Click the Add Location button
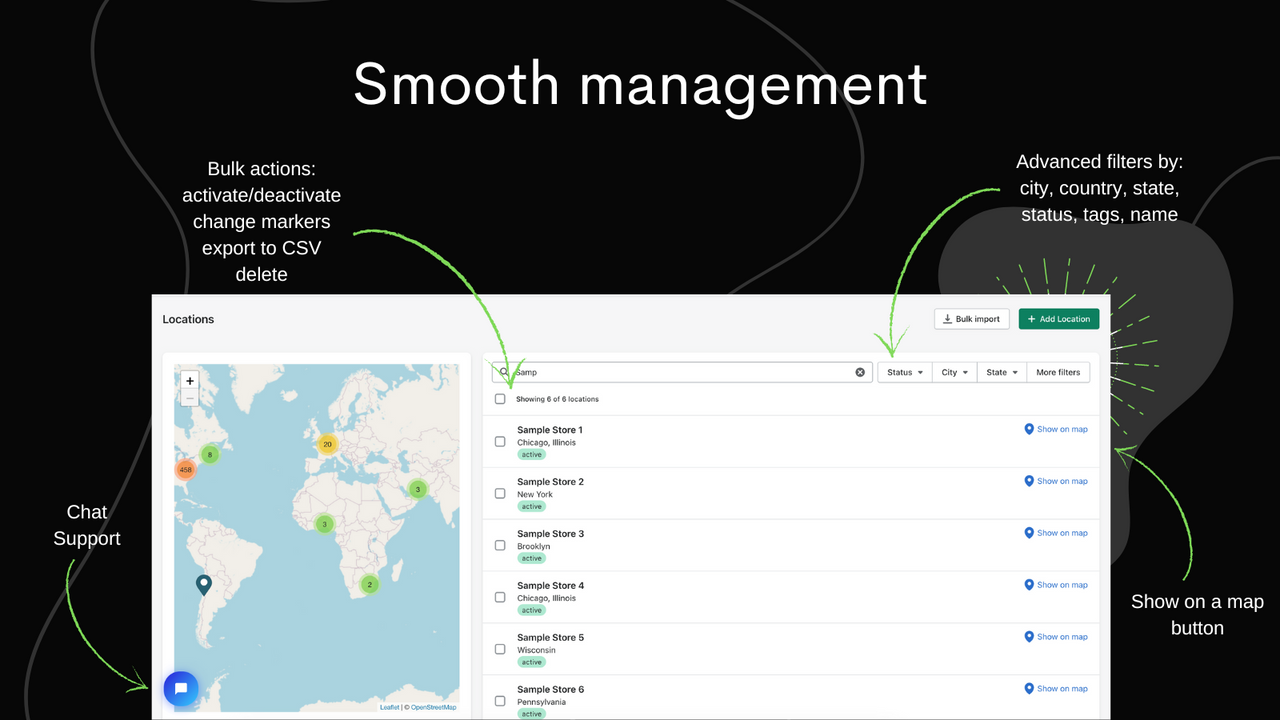Screen dimensions: 1280x720 point(1058,318)
